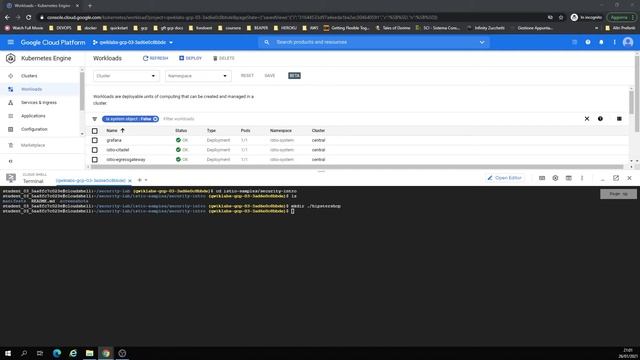Image resolution: width=640 pixels, height=360 pixels.
Task: Click the Refresh workloads button
Action: pyautogui.click(x=155, y=58)
